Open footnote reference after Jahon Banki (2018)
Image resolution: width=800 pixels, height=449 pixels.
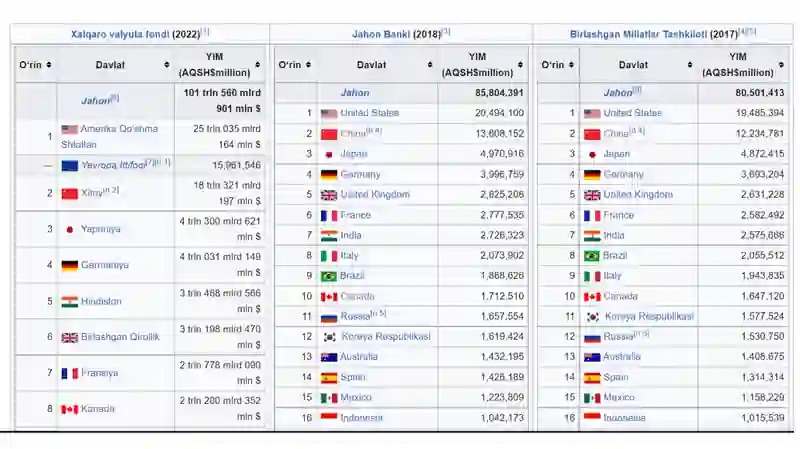click(446, 32)
